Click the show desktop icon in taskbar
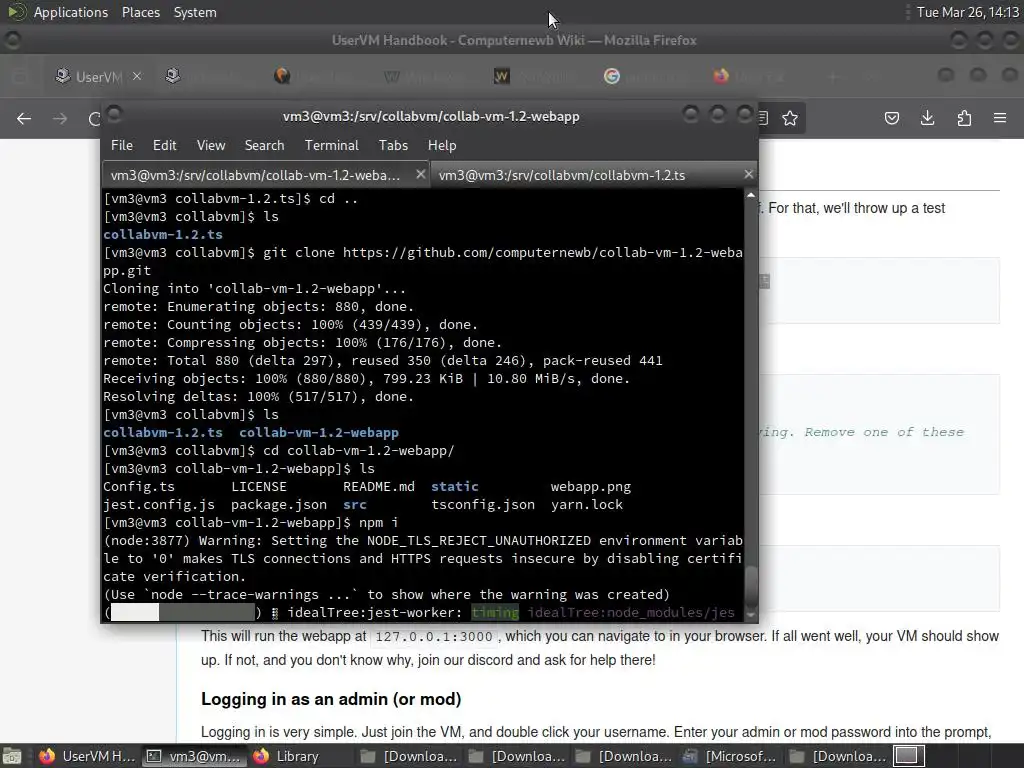The width and height of the screenshot is (1024, 768). [x=12, y=756]
